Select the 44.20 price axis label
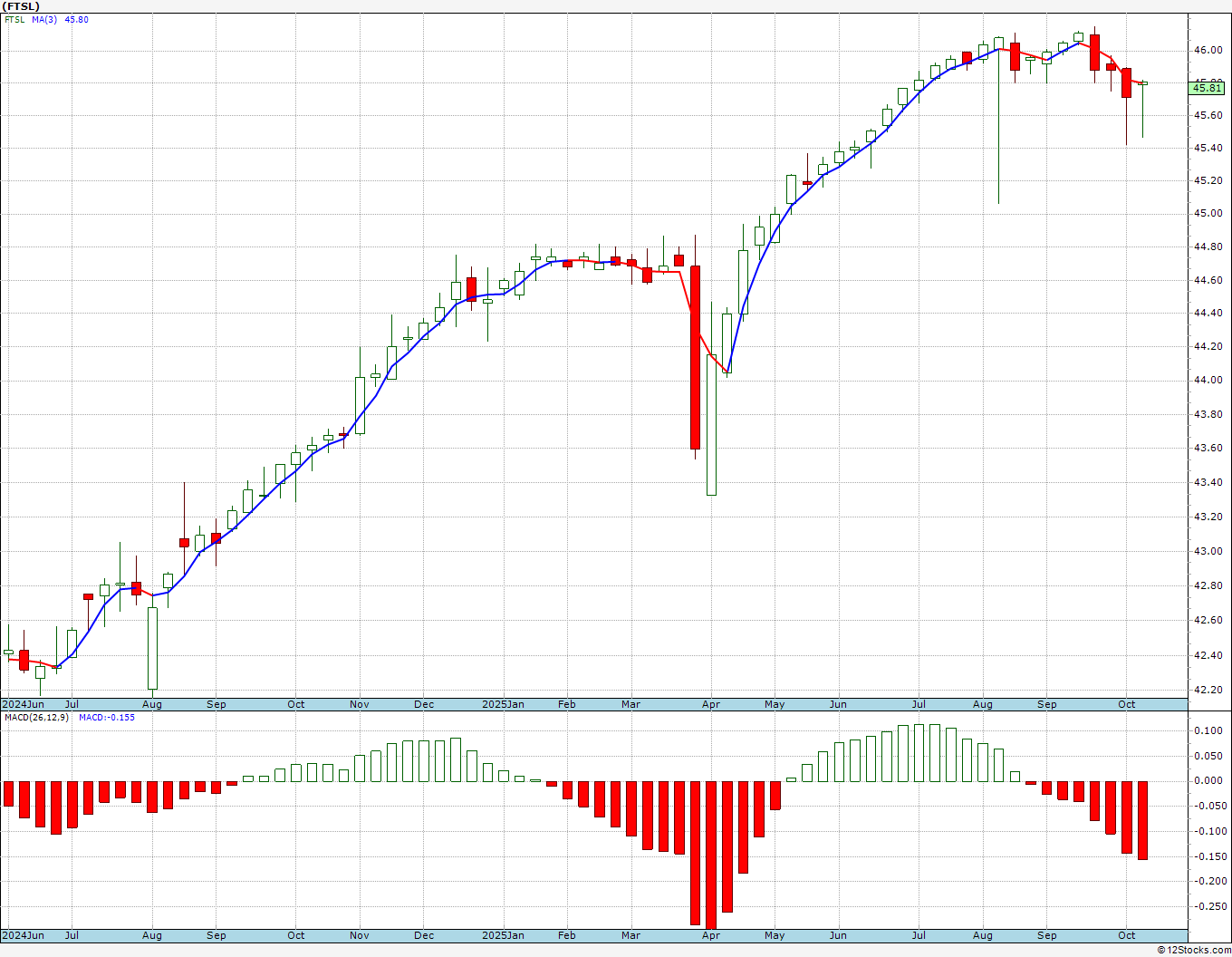 pos(1207,346)
